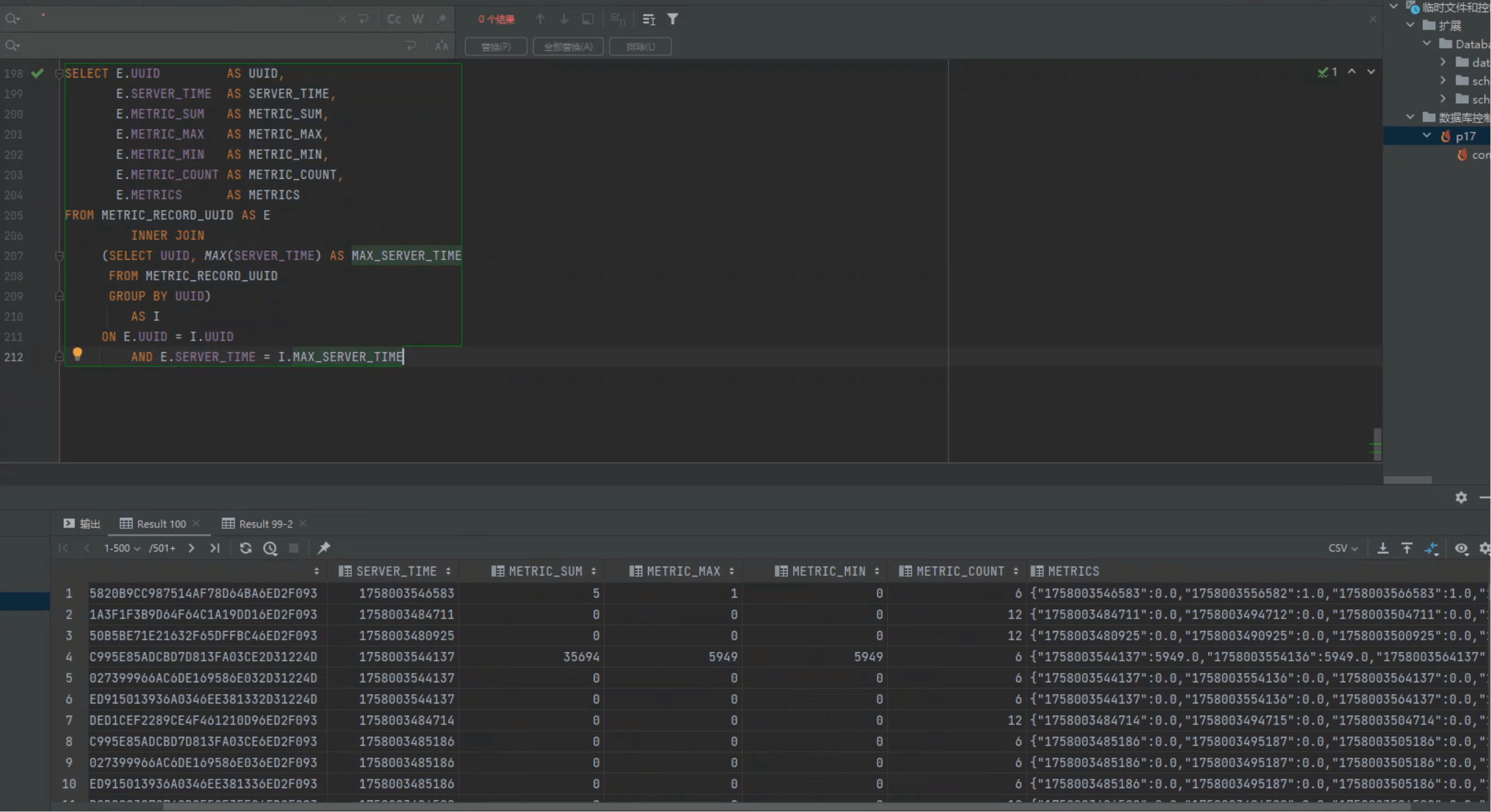Click the inspection results checkmark widget
1491x812 pixels.
point(1328,72)
